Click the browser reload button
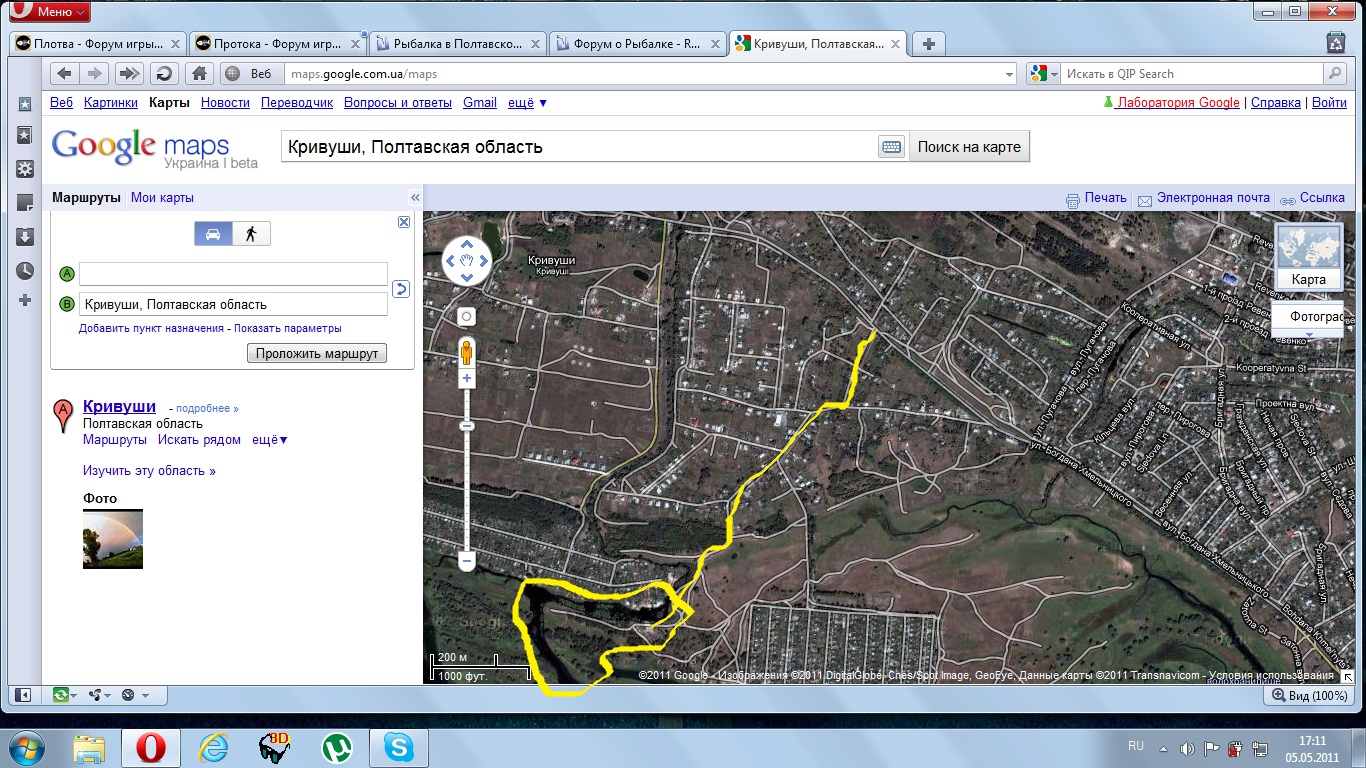Screen dimensions: 1366x768 [x=162, y=73]
